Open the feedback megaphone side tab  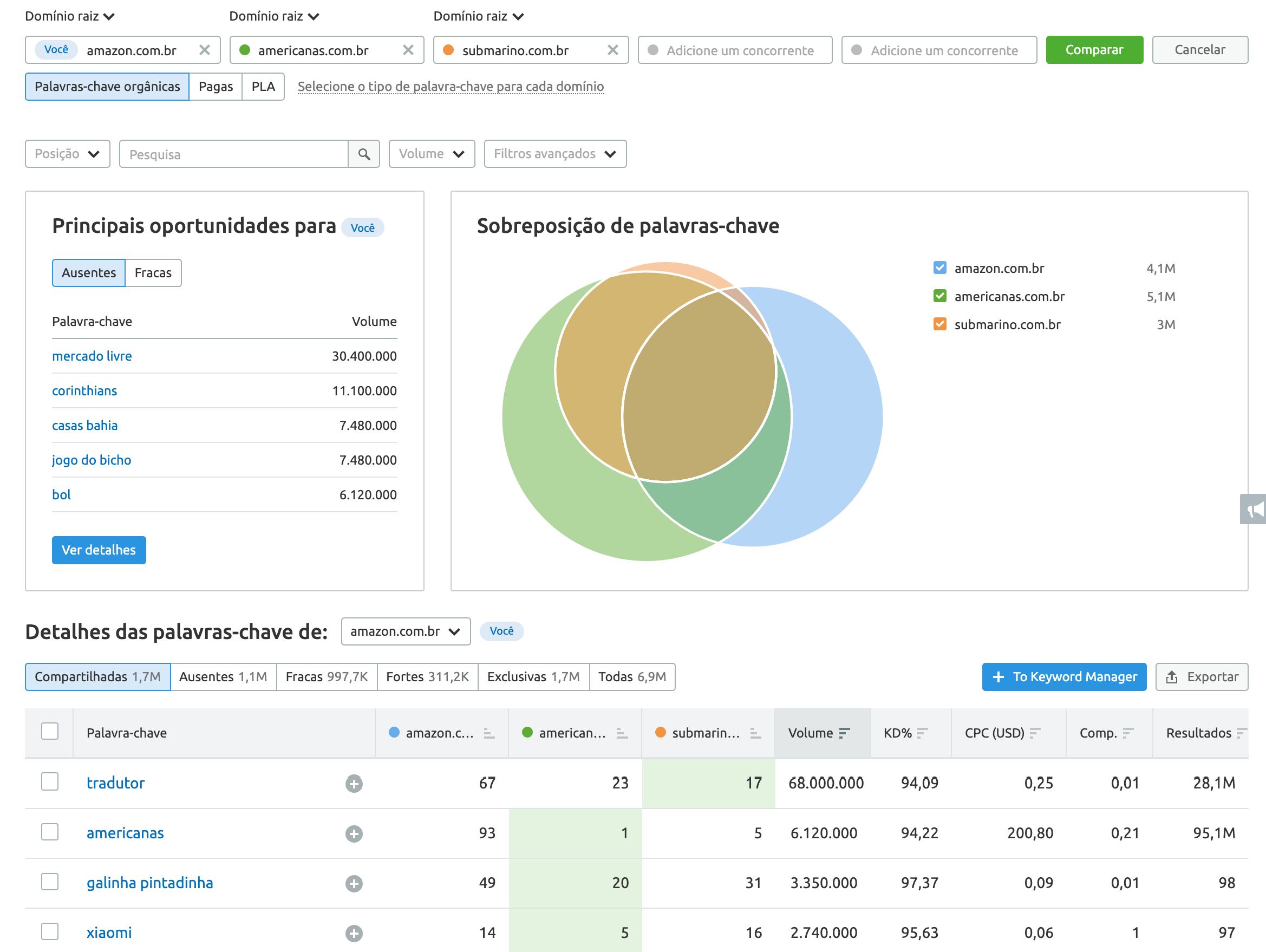(x=1254, y=509)
